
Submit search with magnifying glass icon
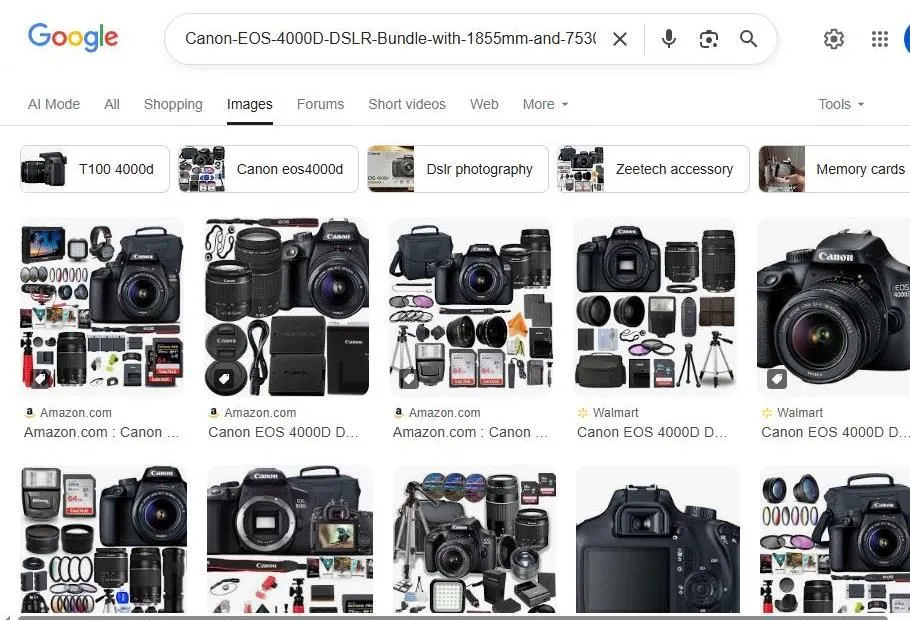[749, 39]
